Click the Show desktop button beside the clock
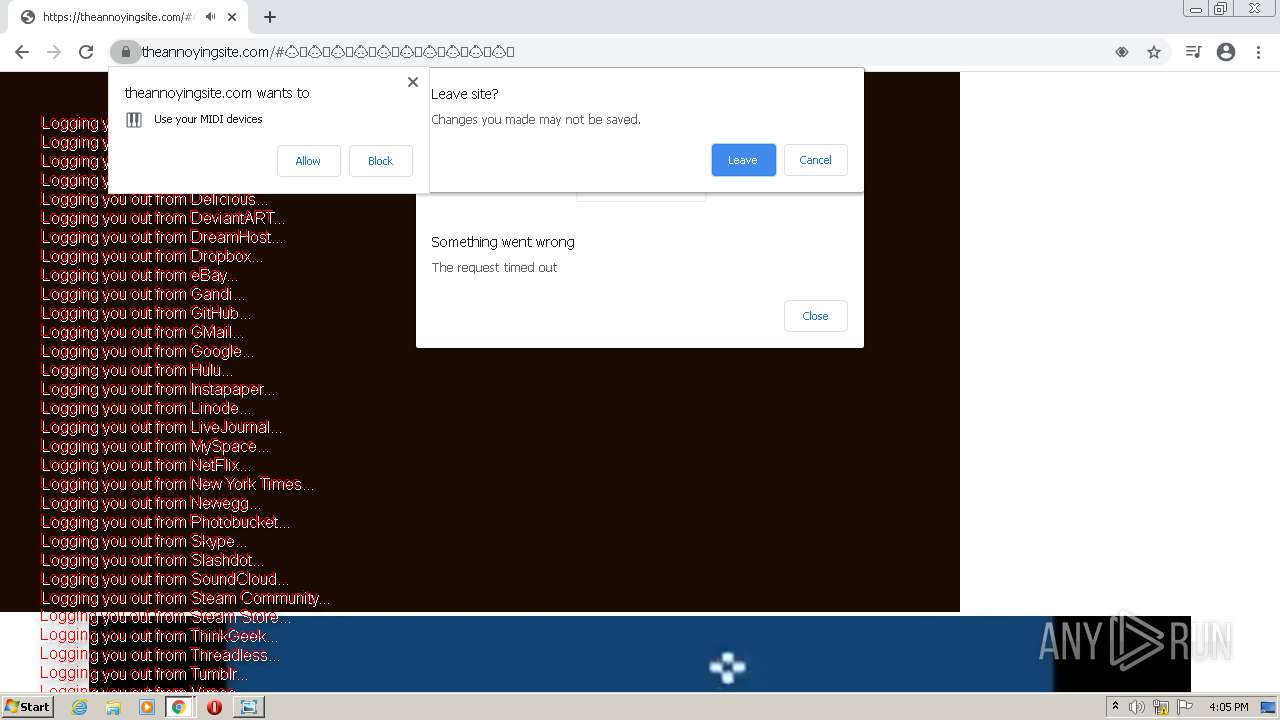 tap(1270, 707)
